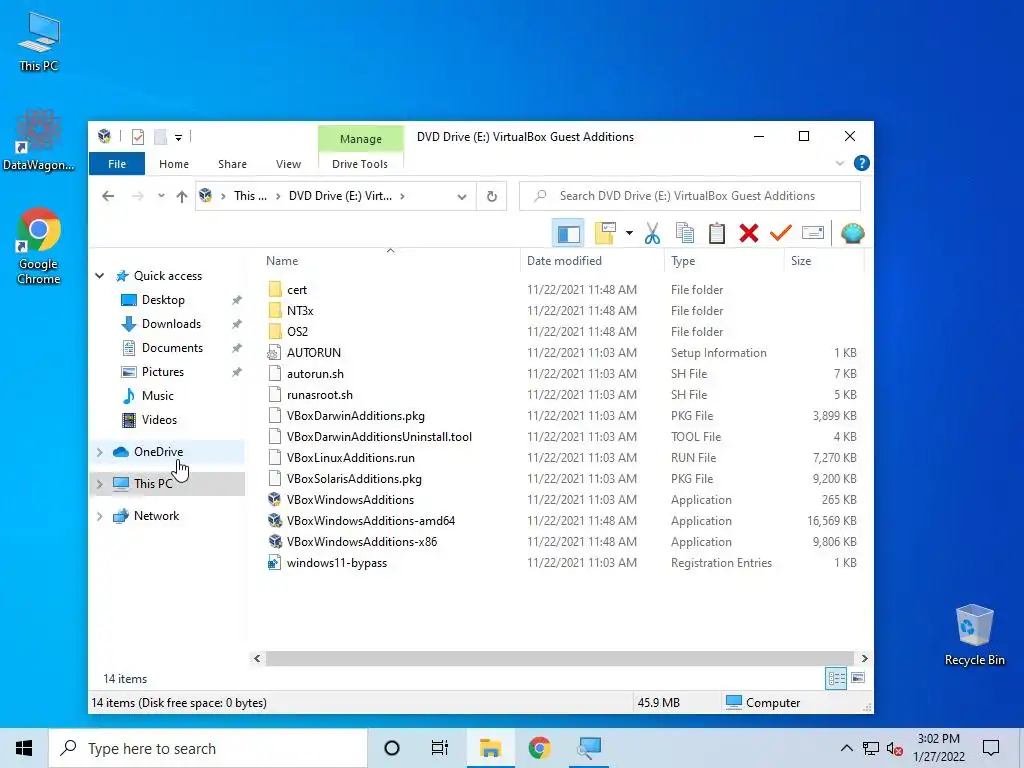This screenshot has height=768, width=1024.
Task: Open Documents in navigation pane
Action: (172, 348)
